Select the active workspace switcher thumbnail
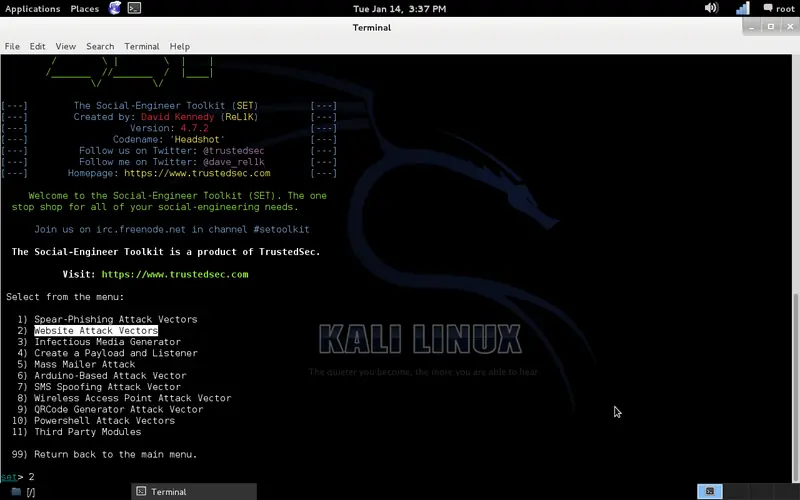This screenshot has width=800, height=500. 710,491
